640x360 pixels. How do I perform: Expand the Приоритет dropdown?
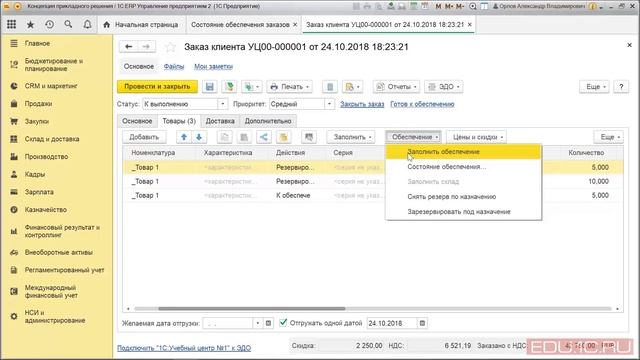(330, 104)
